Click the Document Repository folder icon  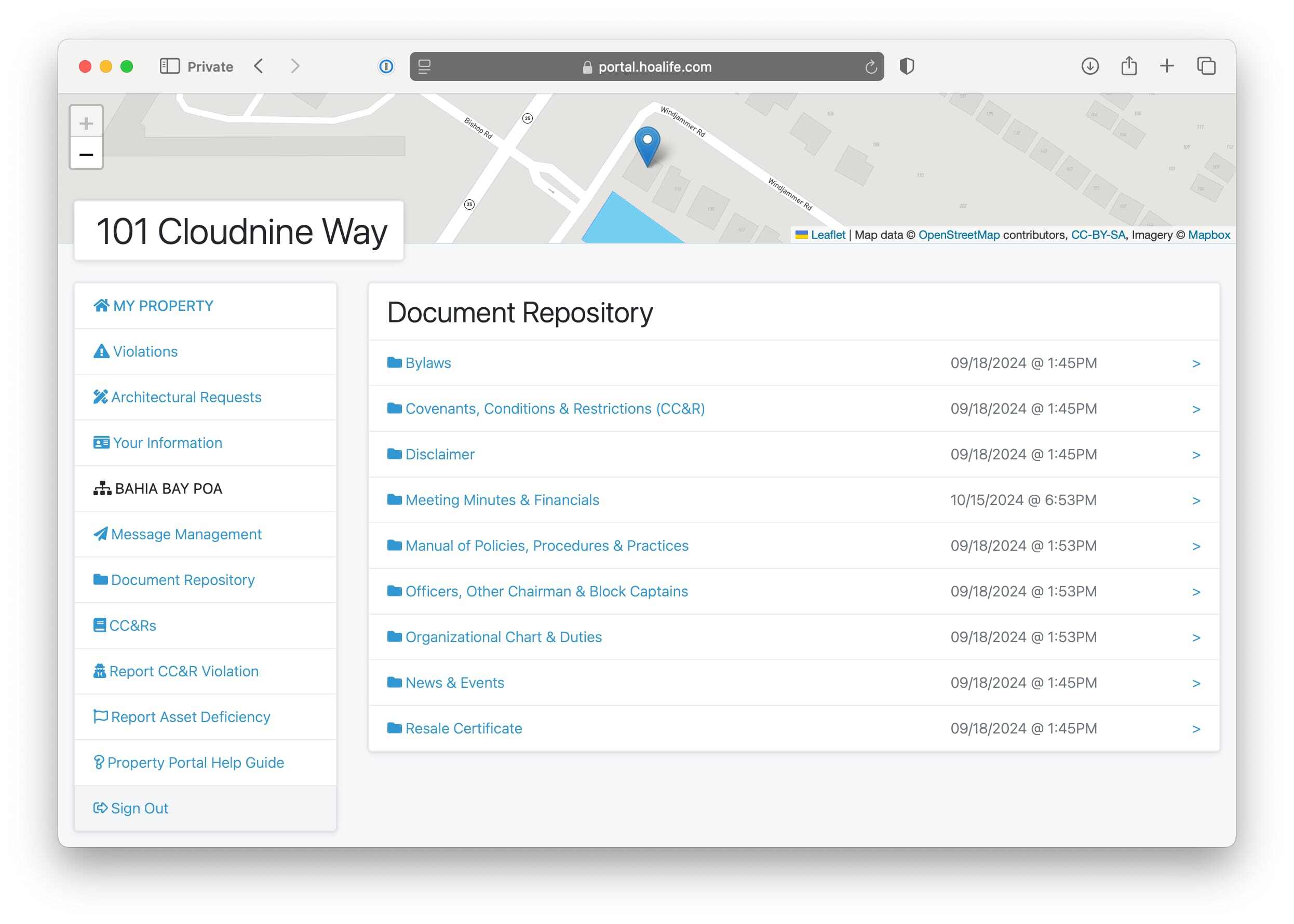click(100, 579)
